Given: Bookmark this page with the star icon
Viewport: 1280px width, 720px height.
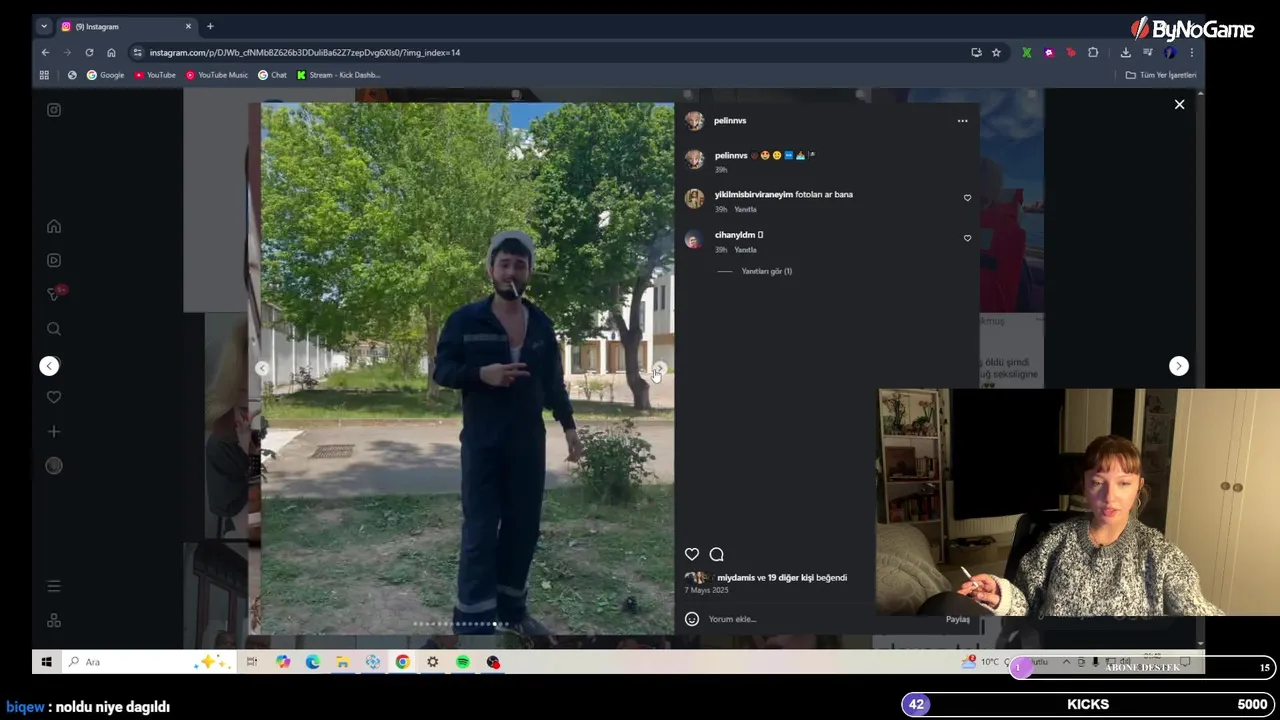Looking at the screenshot, I should tap(996, 52).
